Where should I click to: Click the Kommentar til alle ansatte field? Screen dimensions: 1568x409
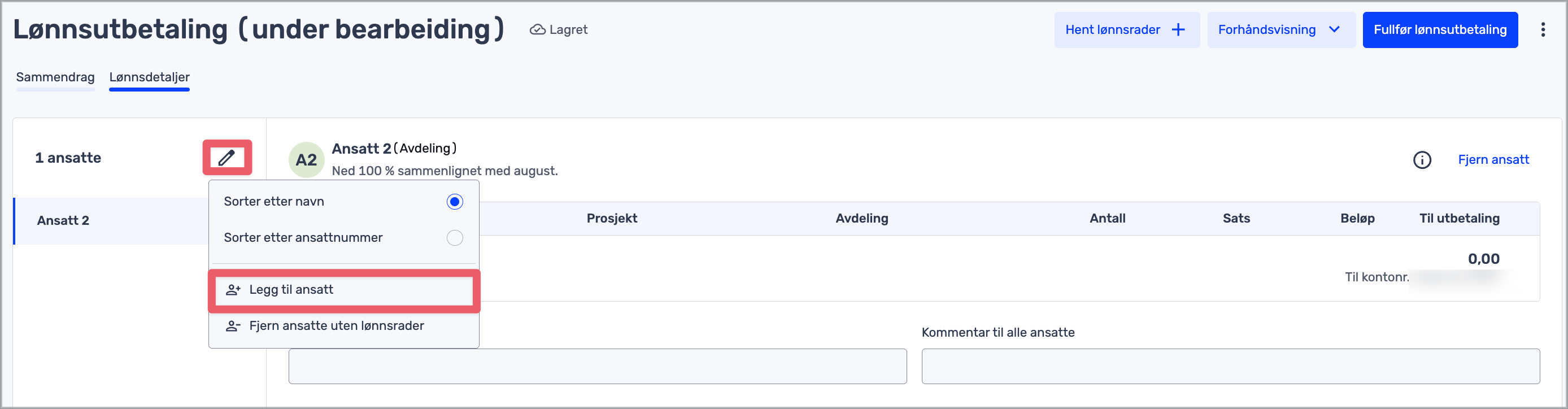pyautogui.click(x=1230, y=367)
